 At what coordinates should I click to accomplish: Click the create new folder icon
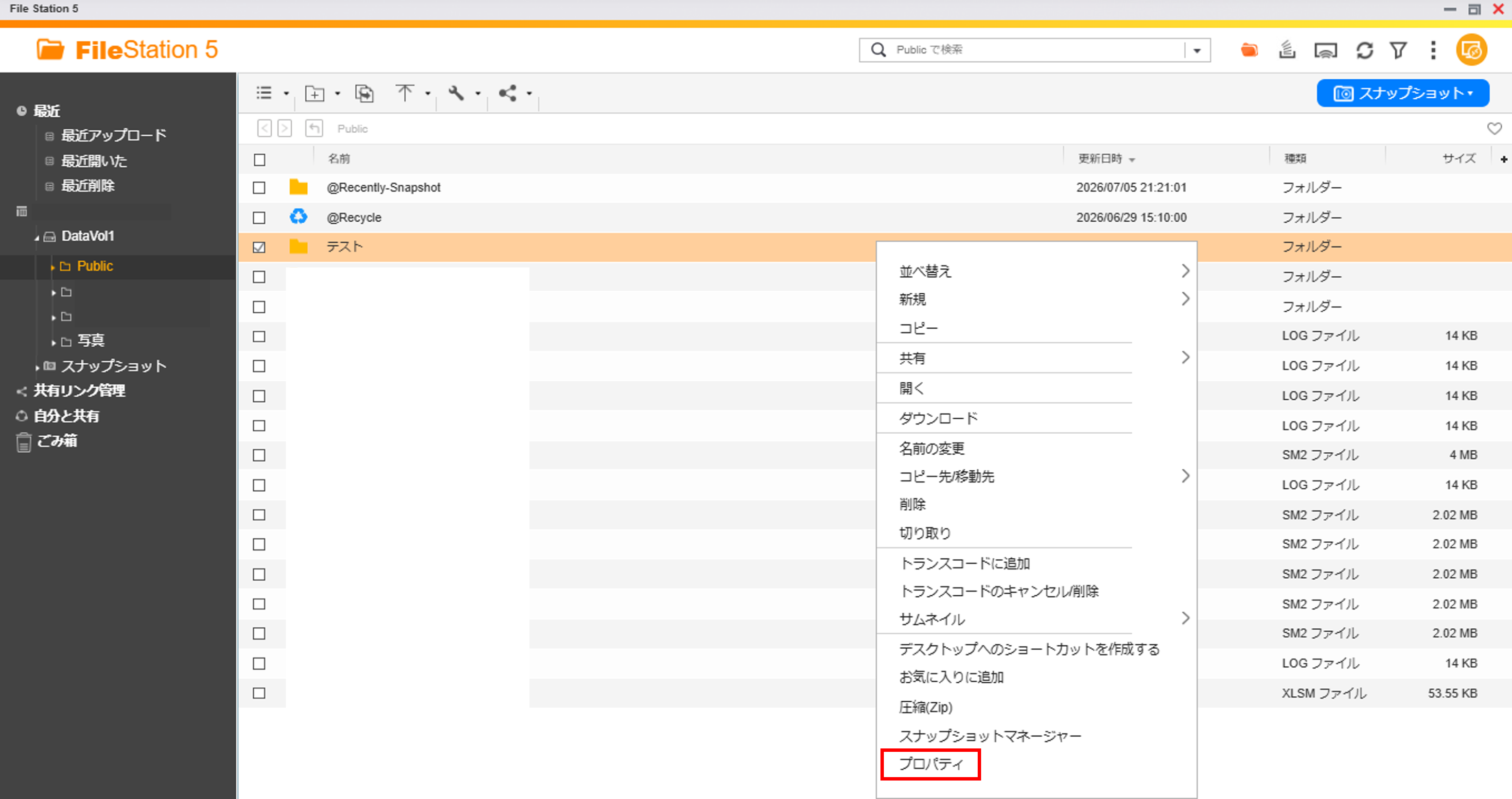[x=315, y=93]
